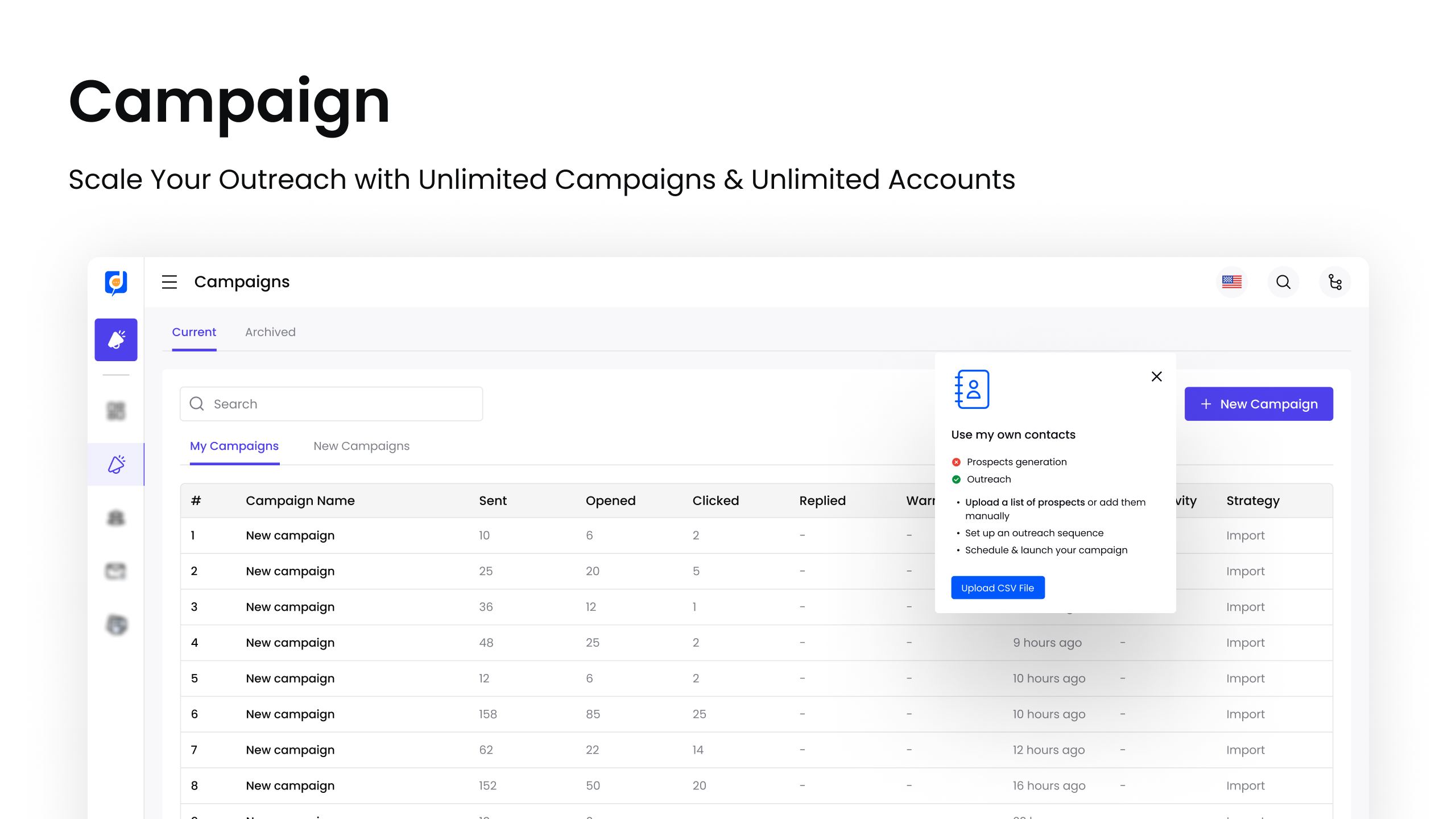Open the first New campaign row
This screenshot has height=819, width=1456.
[x=290, y=536]
